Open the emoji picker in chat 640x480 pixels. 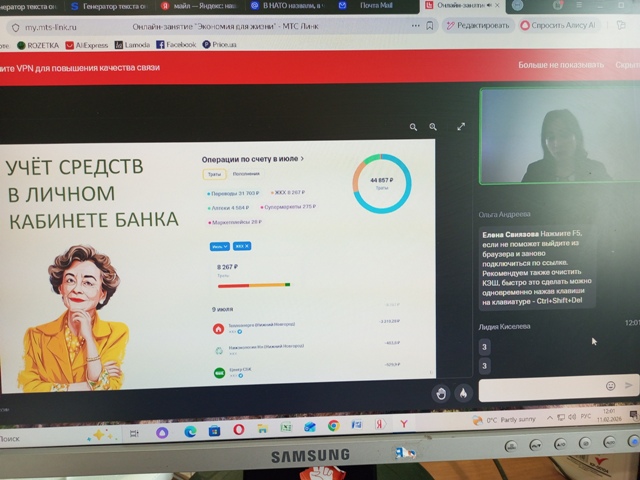(610, 385)
